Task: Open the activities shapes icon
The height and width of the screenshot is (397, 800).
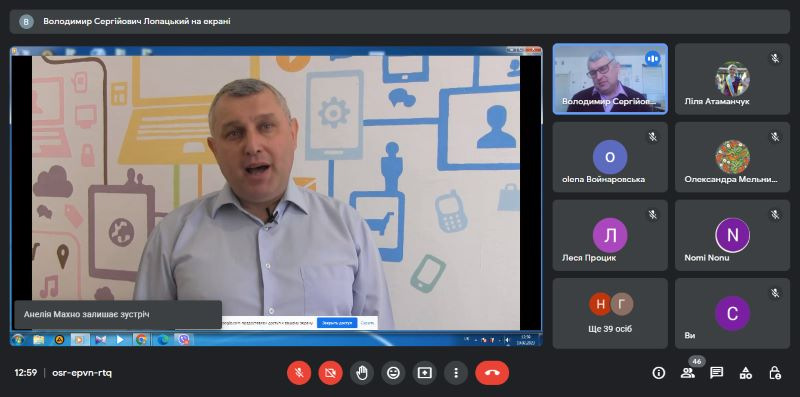Action: coord(746,373)
